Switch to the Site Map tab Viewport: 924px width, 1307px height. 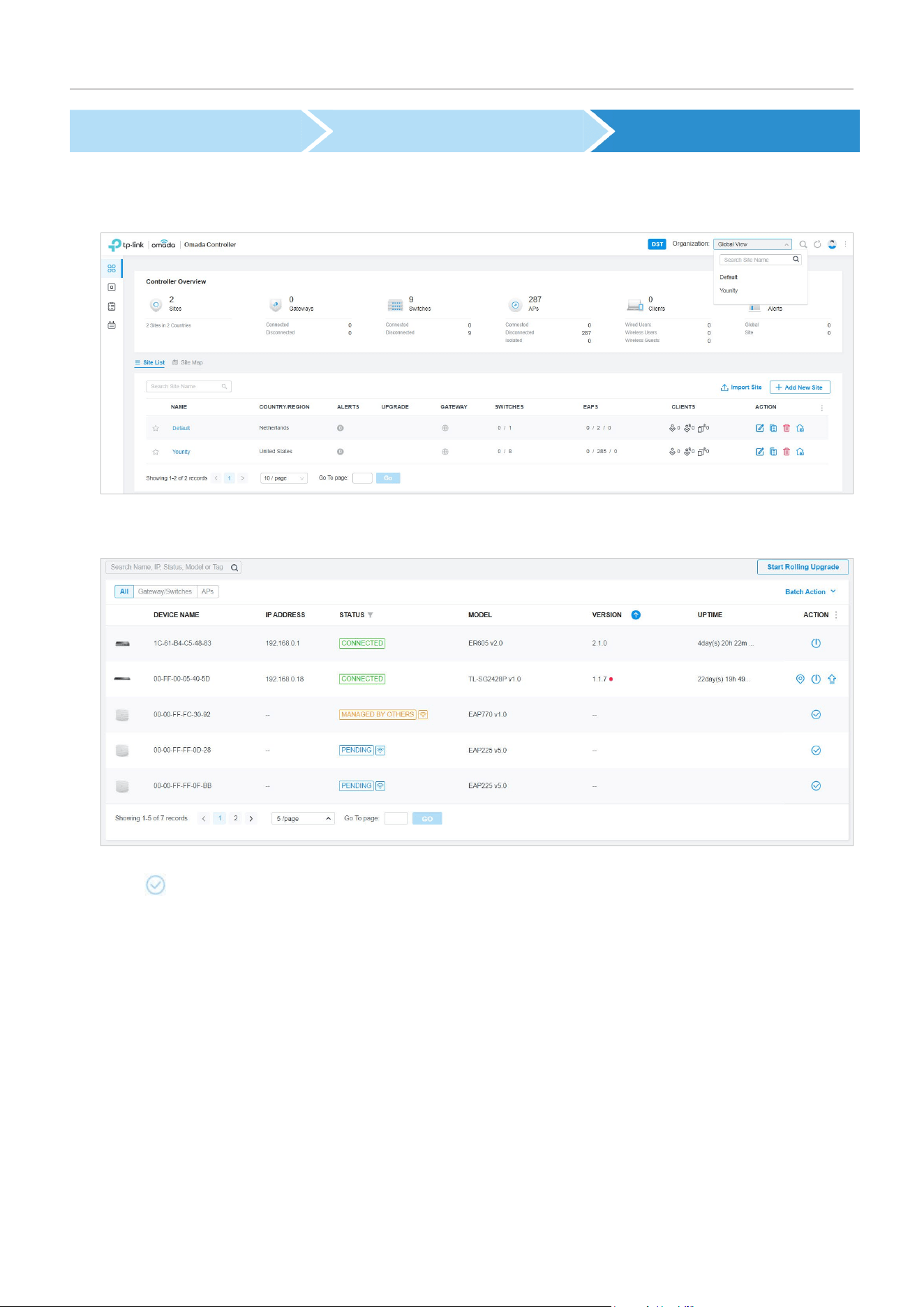pyautogui.click(x=188, y=363)
